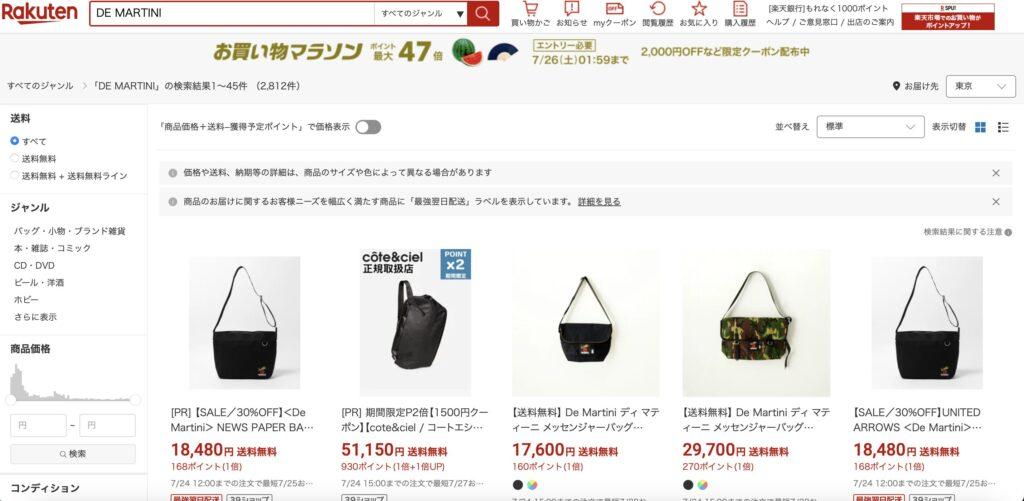Click the red search magnifier button
1024x501 pixels.
click(x=483, y=13)
